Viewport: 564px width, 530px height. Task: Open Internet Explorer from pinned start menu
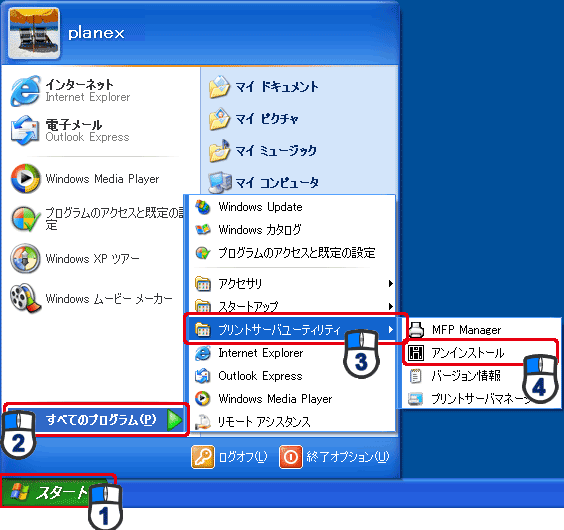pos(25,91)
